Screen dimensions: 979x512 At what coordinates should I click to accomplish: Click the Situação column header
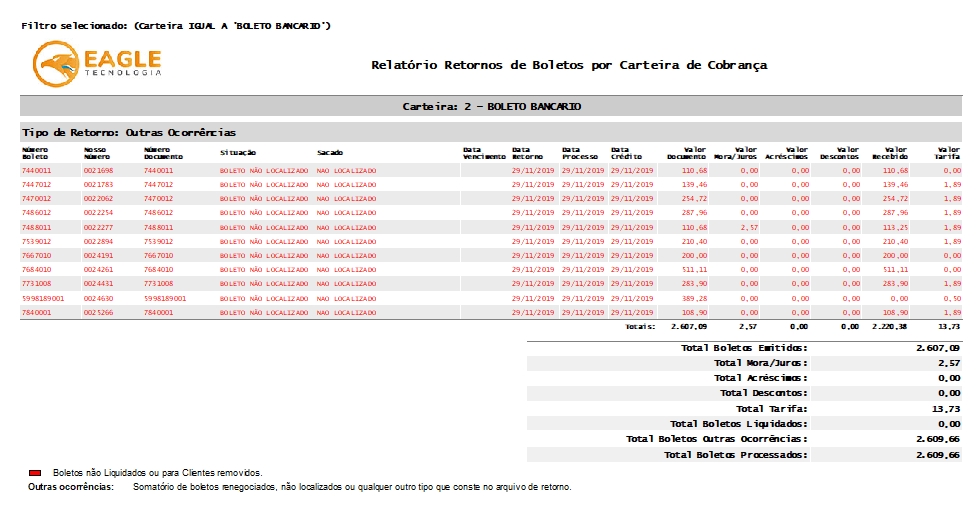(x=239, y=153)
